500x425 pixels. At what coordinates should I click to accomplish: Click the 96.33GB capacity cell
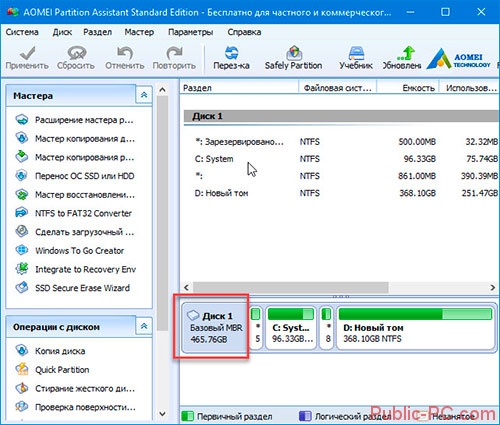[419, 159]
